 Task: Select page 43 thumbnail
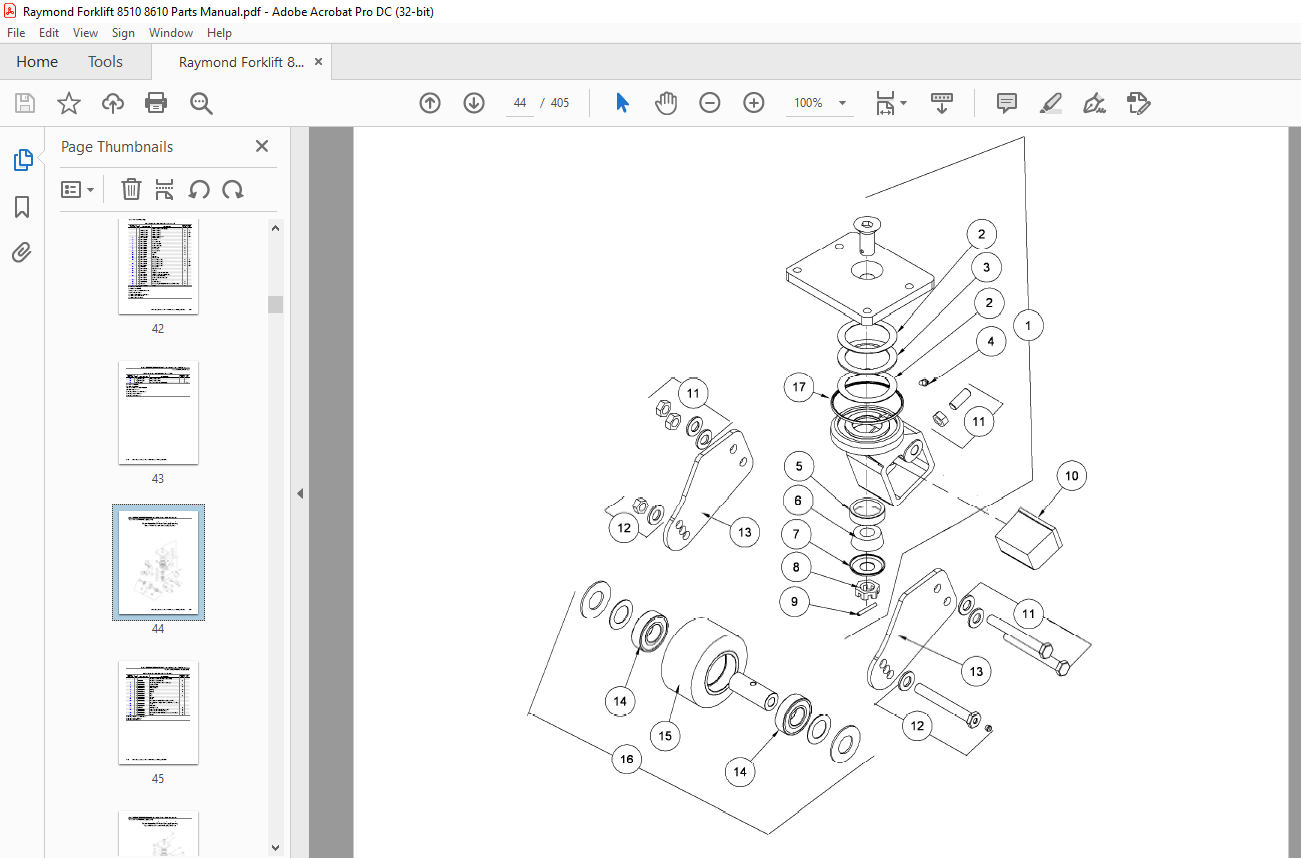click(158, 413)
